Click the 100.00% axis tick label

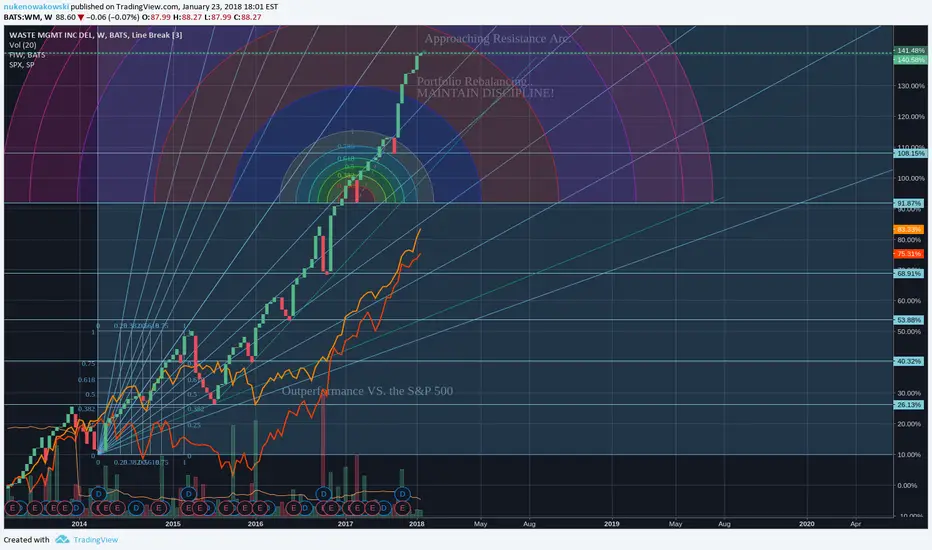[x=911, y=178]
